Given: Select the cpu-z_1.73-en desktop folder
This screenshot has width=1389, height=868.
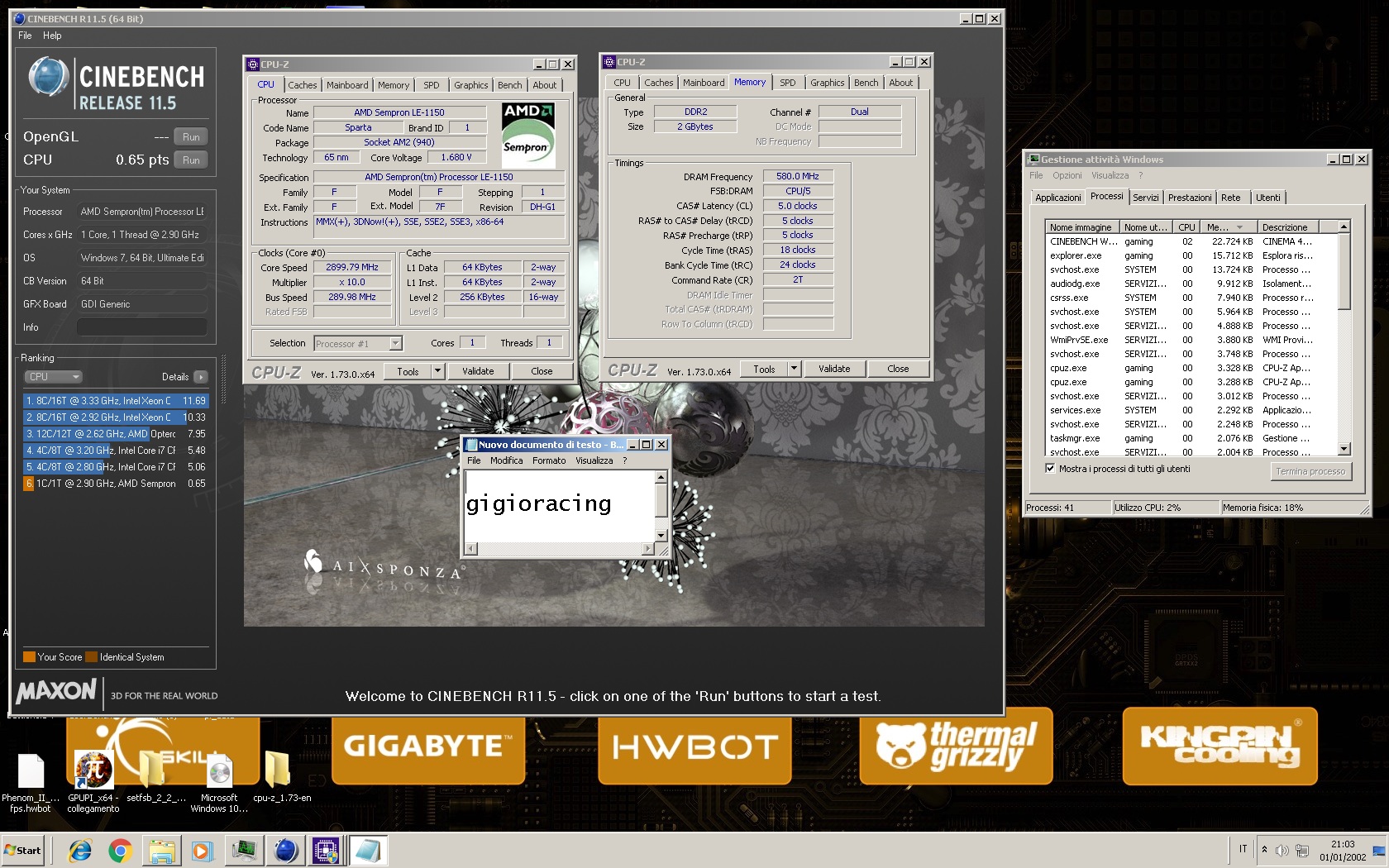Looking at the screenshot, I should pyautogui.click(x=281, y=778).
